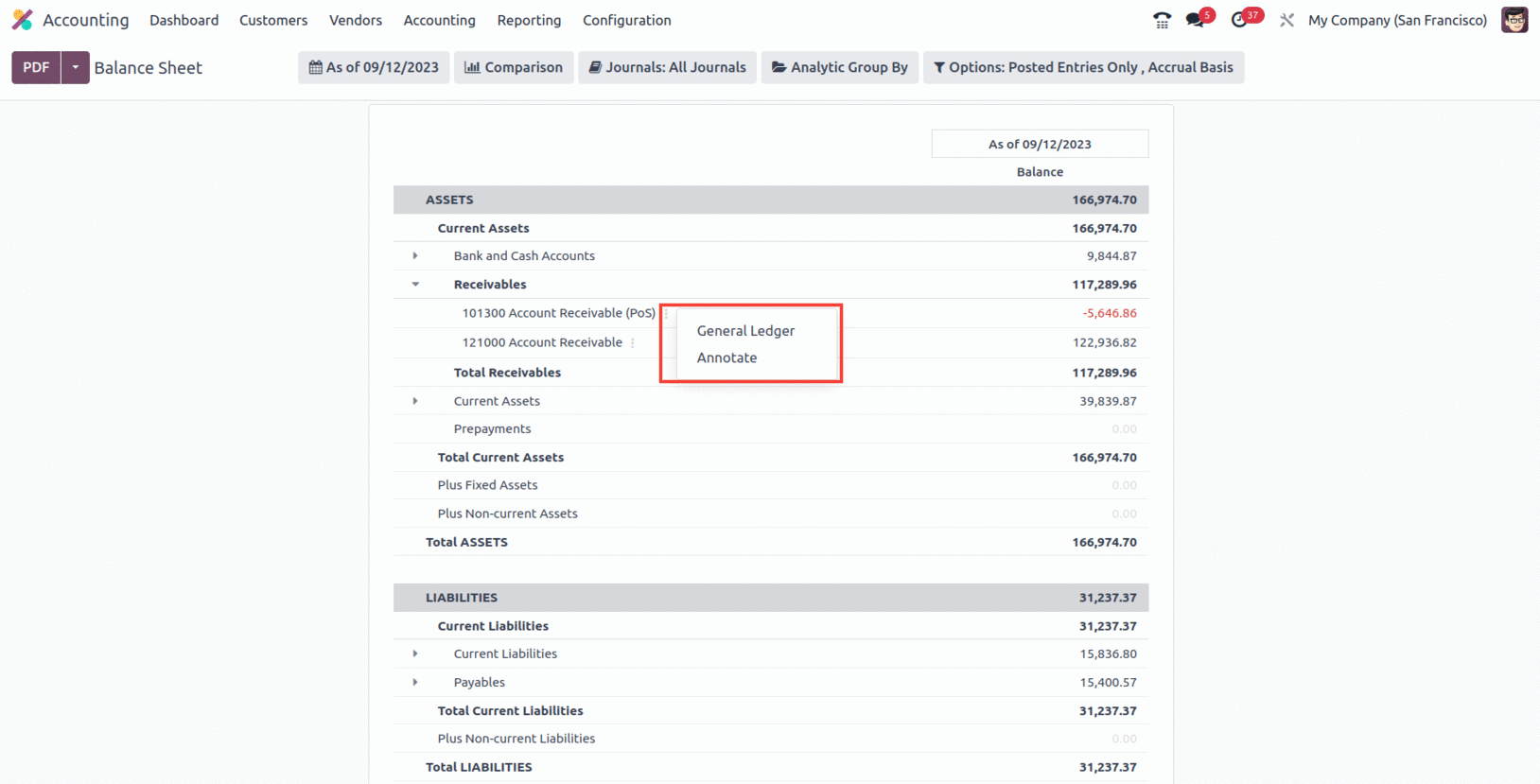Click the Balance Sheet report title
This screenshot has width=1540, height=784.
pyautogui.click(x=149, y=68)
